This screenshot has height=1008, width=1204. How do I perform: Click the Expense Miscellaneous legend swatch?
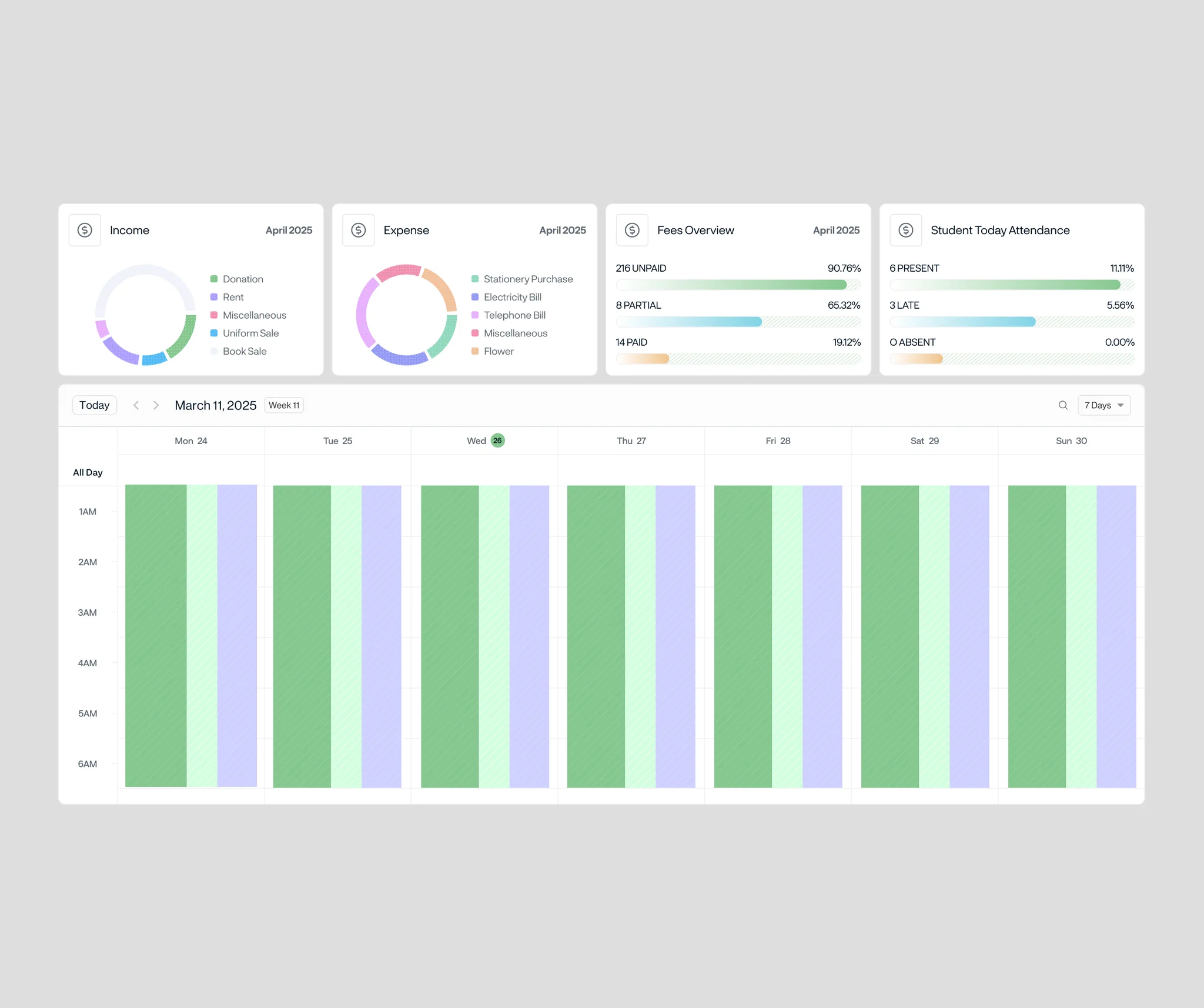tap(475, 333)
